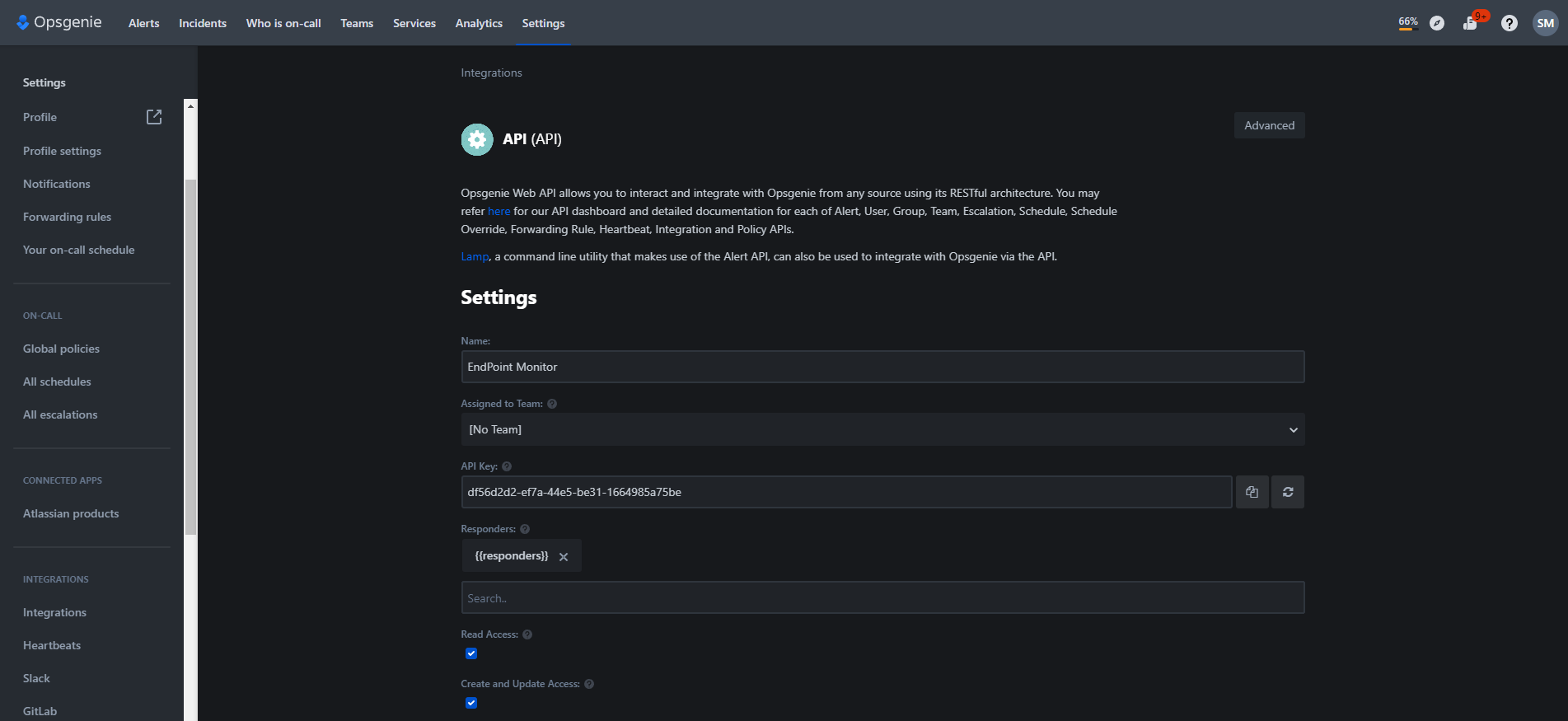Uncheck the Read Access checkbox
The image size is (1568, 721).
(471, 653)
